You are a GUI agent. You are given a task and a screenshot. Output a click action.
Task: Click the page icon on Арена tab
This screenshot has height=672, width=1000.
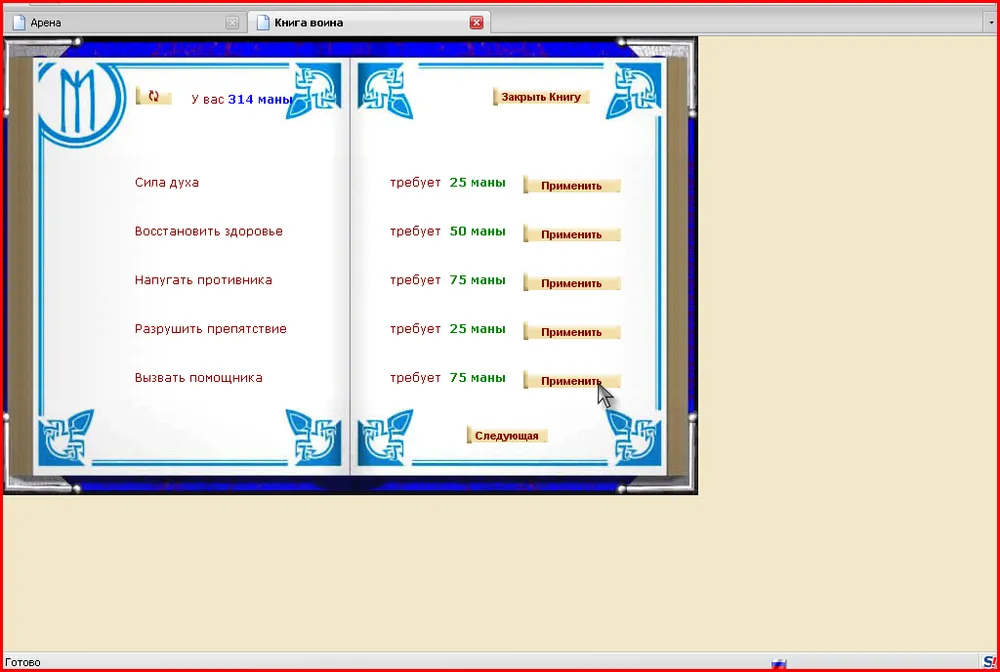click(19, 22)
